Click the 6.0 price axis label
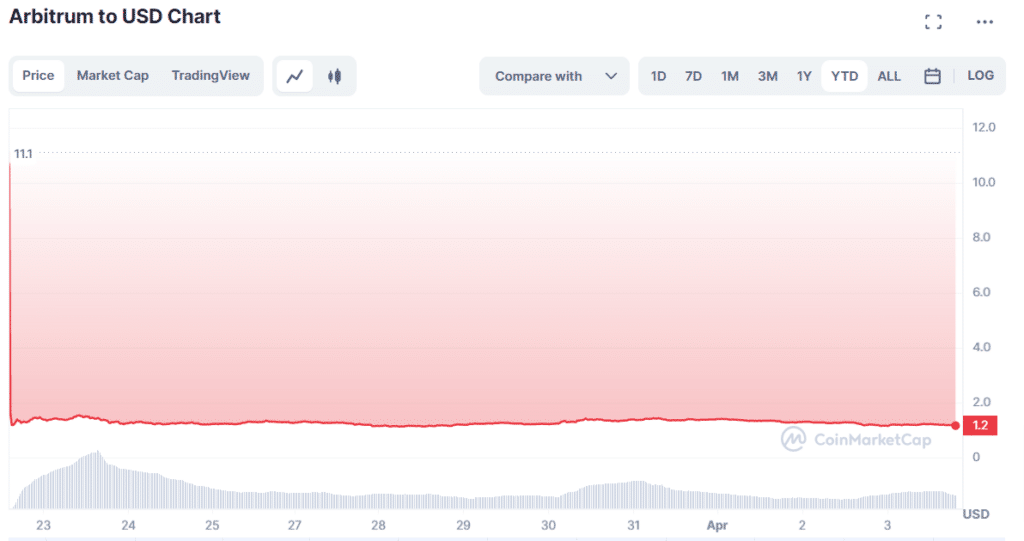Image resolution: width=1024 pixels, height=541 pixels. [982, 292]
